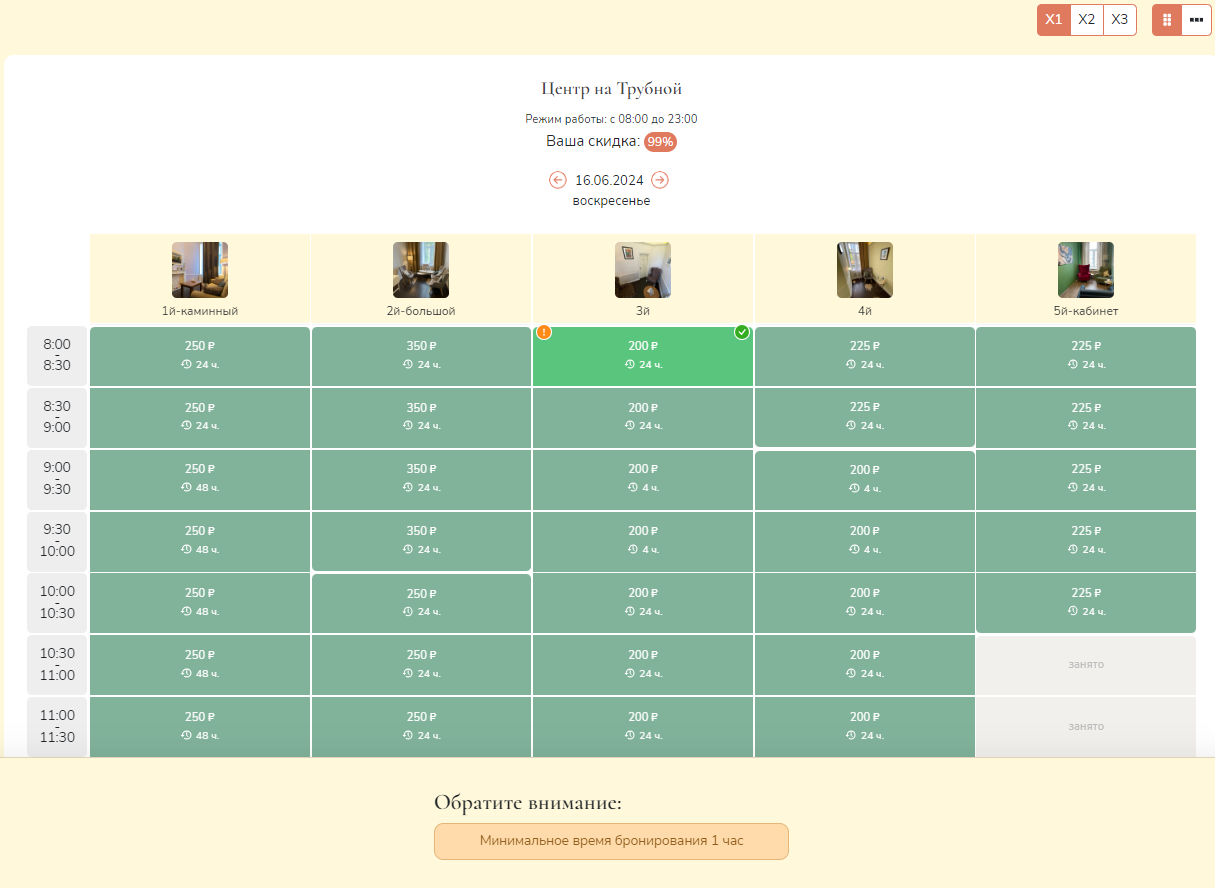Open photo of 5й-кабинет room
The height and width of the screenshot is (888, 1215).
tap(1086, 270)
